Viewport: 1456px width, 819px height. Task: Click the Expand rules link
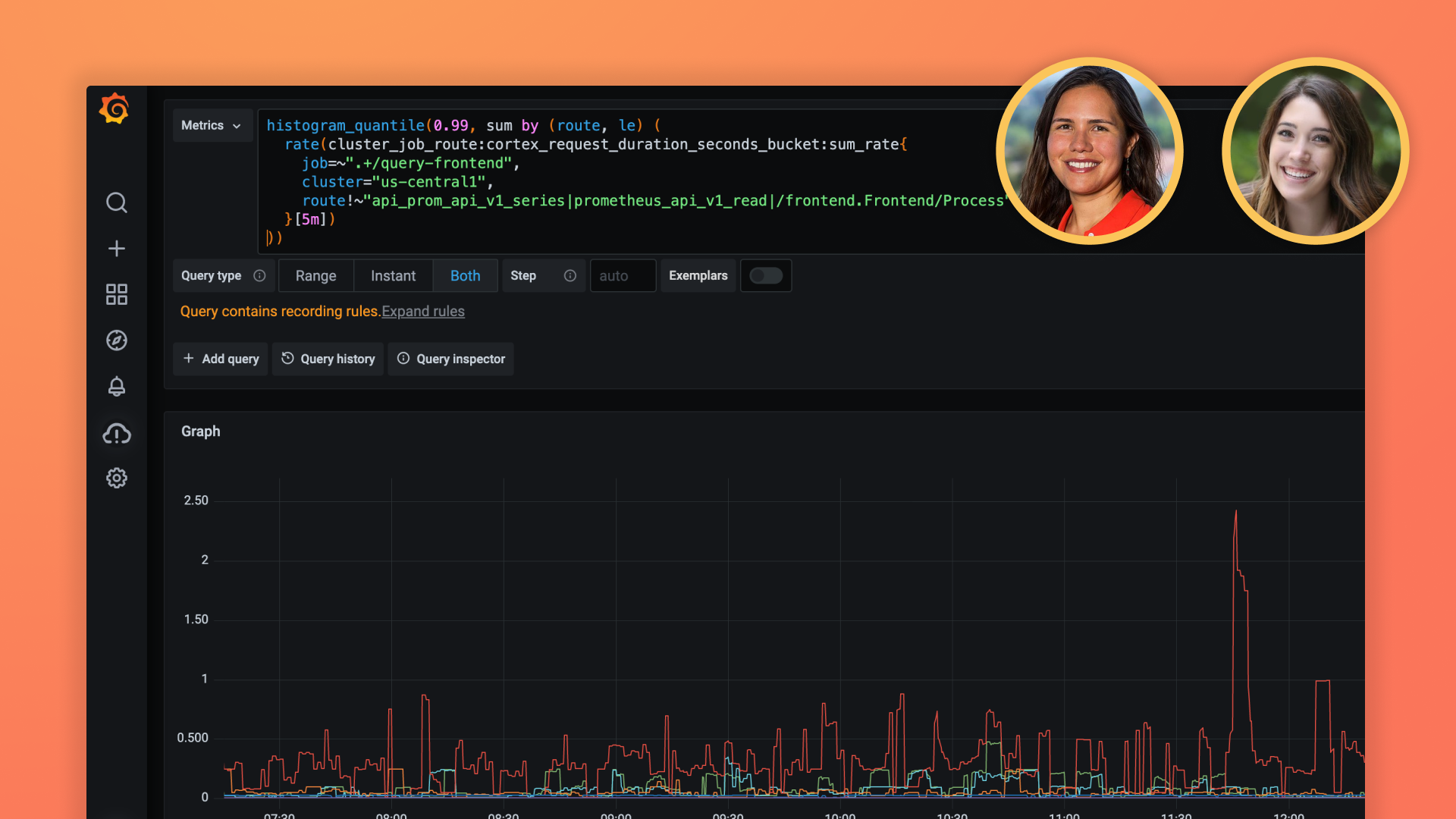tap(422, 311)
